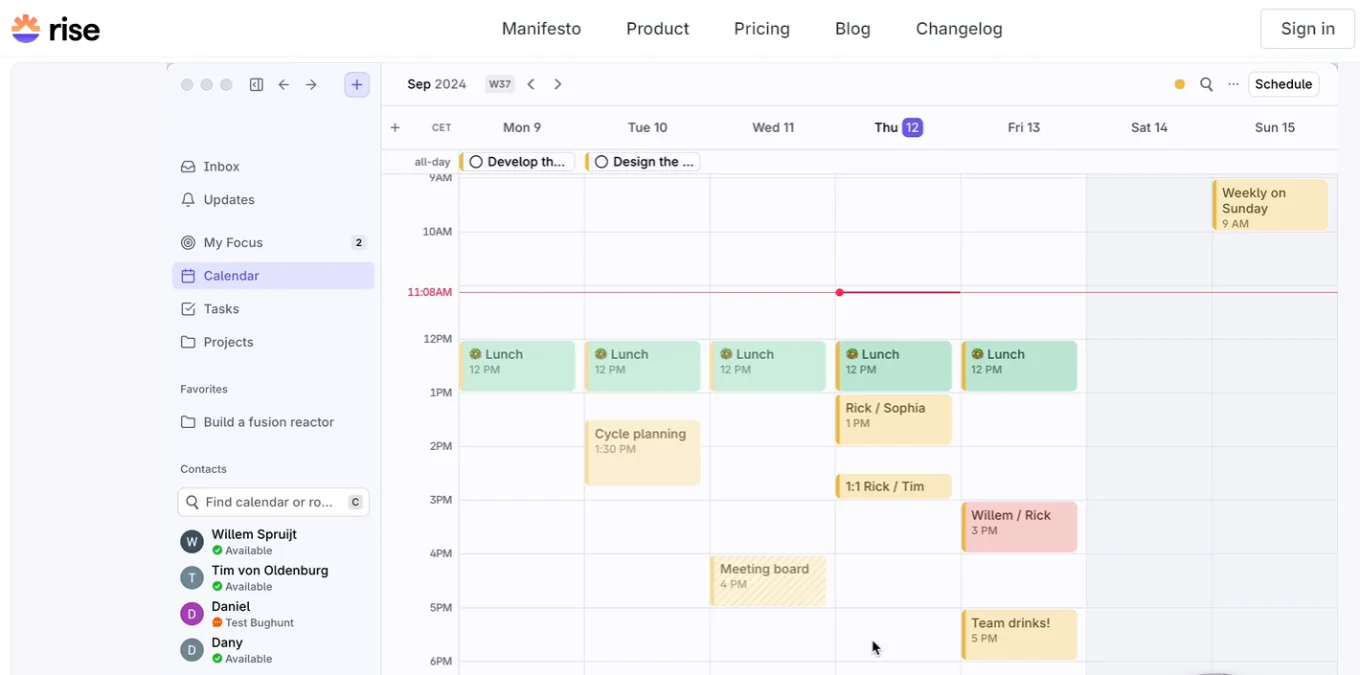Image resolution: width=1360 pixels, height=675 pixels.
Task: Focus the Find calendar or room field
Action: (x=273, y=501)
